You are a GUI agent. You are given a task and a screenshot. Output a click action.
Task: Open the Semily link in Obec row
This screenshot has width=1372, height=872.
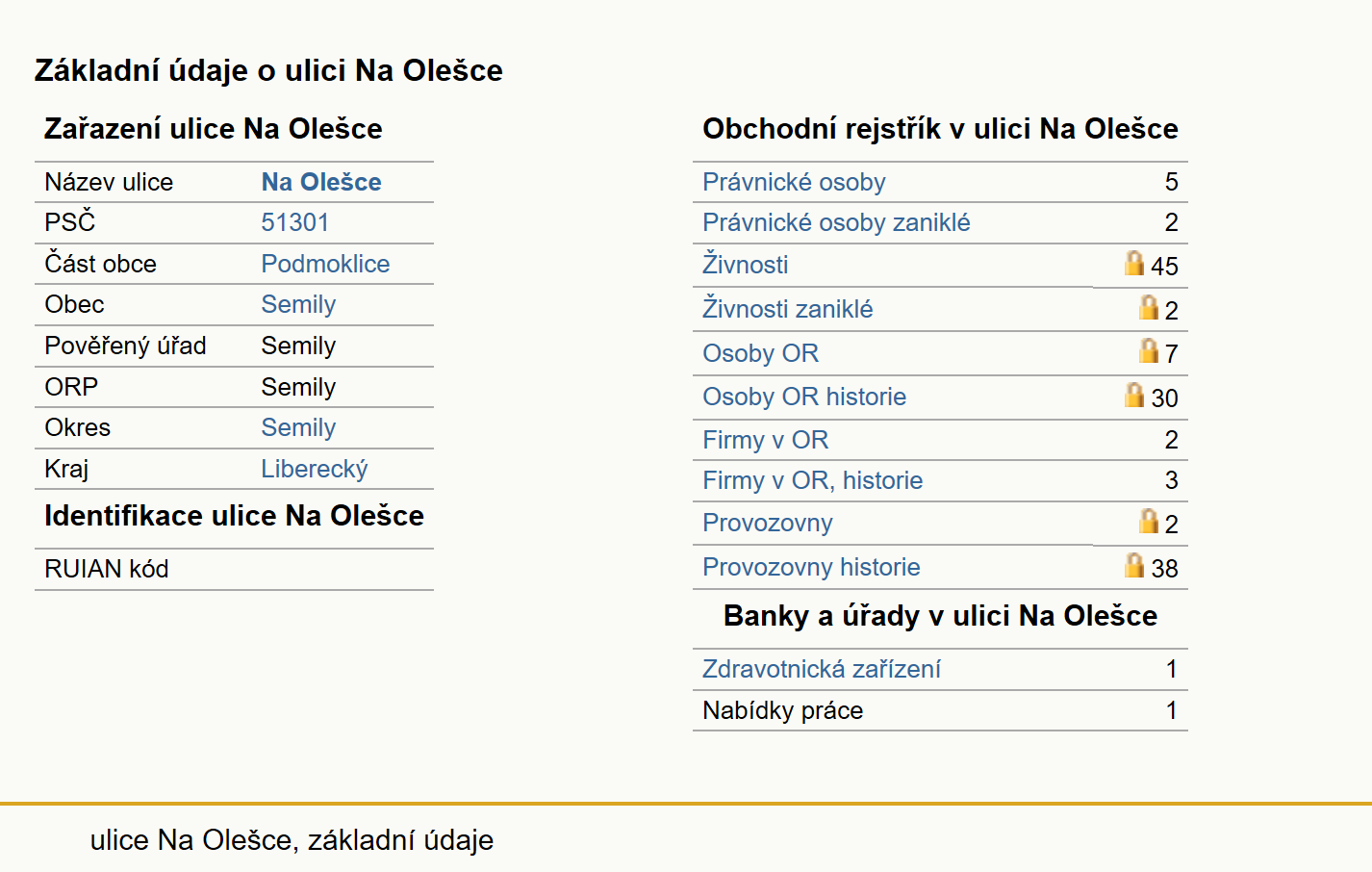[x=298, y=304]
